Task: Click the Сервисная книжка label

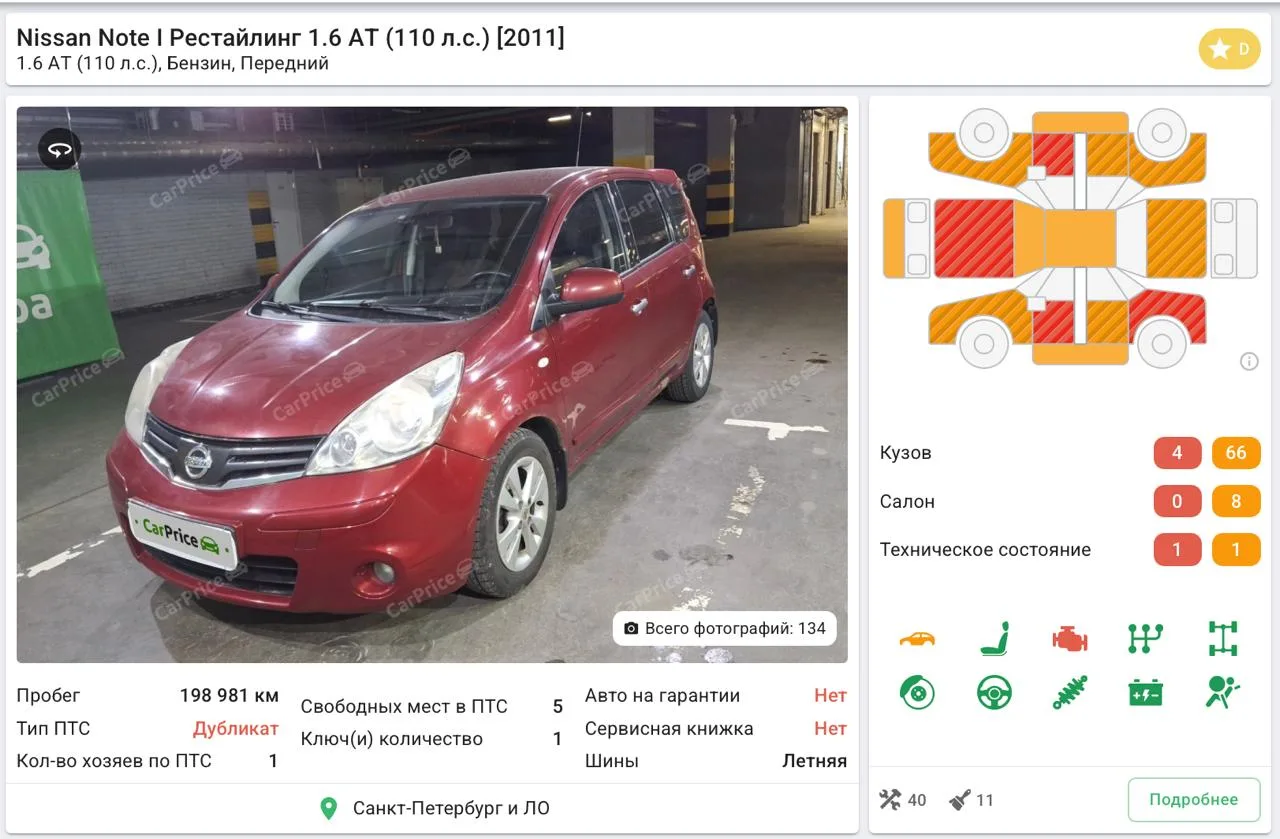Action: 669,728
